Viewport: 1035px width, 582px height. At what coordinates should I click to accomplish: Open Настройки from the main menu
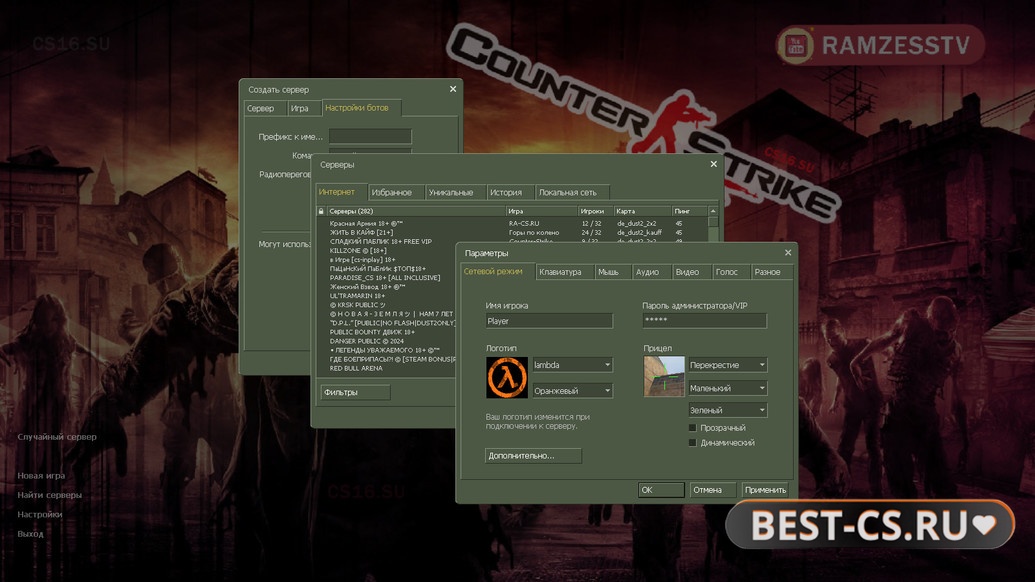(40, 514)
